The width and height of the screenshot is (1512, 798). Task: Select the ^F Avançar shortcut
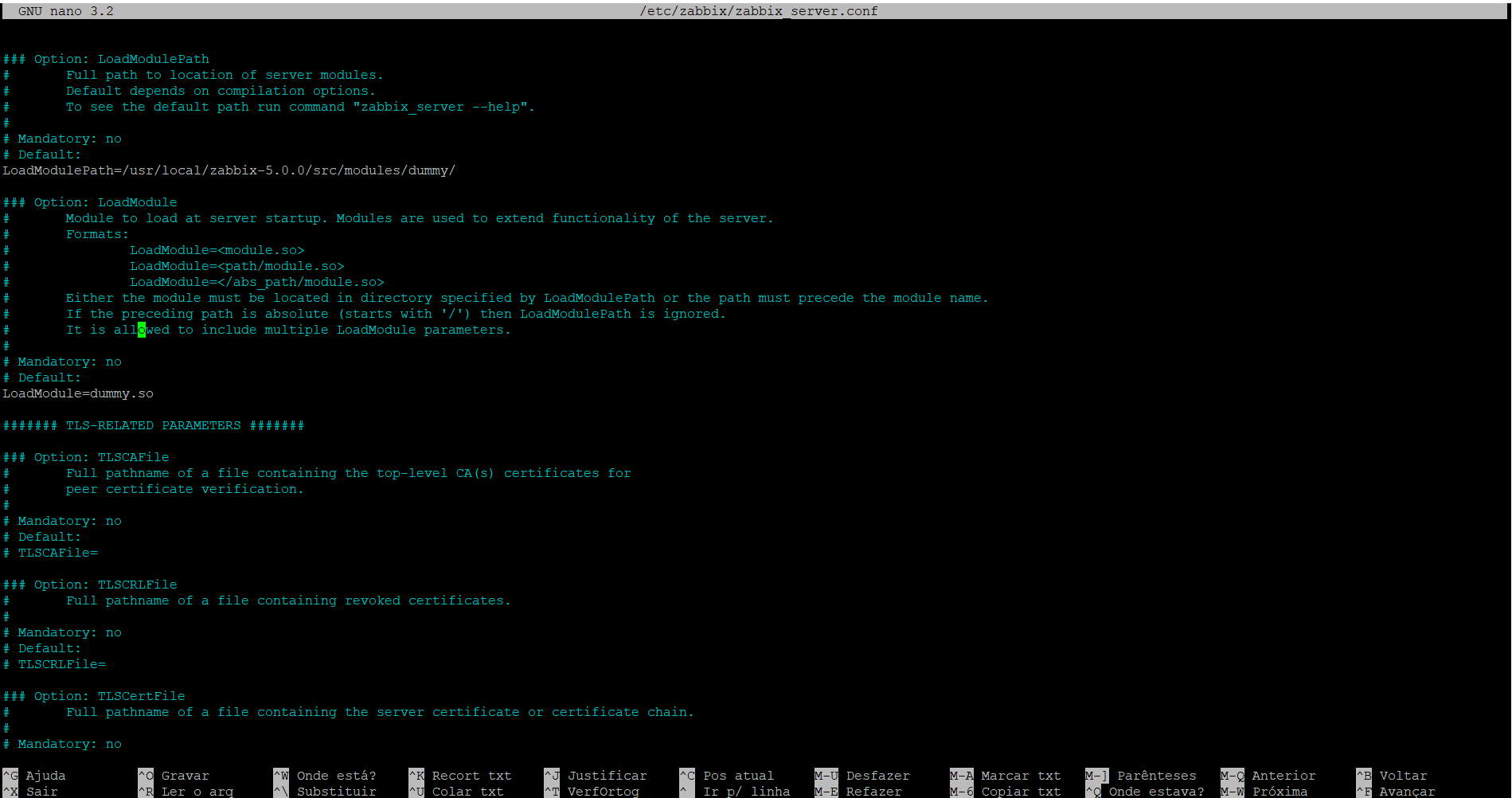[x=1396, y=792]
